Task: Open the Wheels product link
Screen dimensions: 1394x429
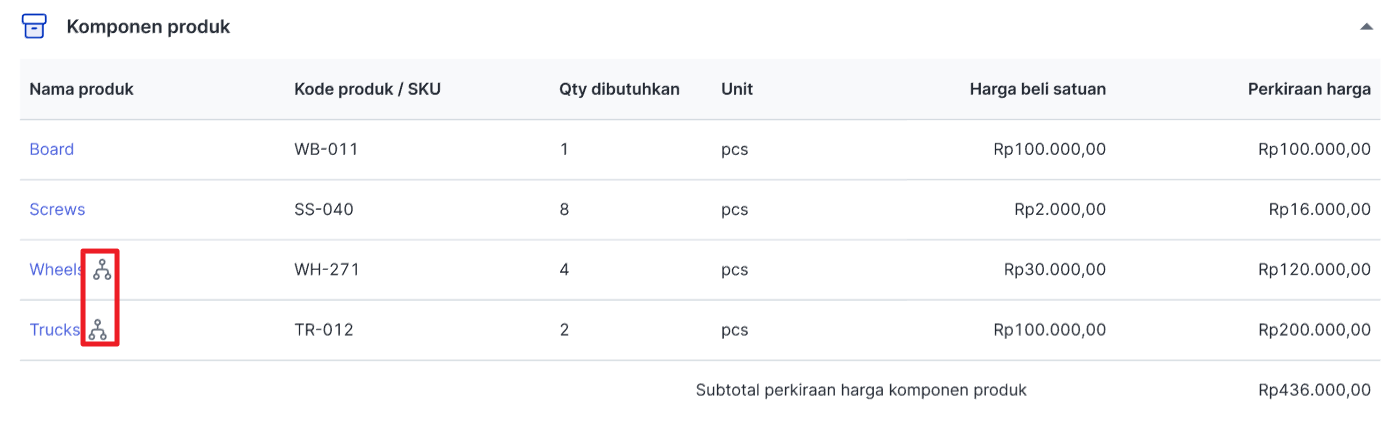Action: (56, 269)
